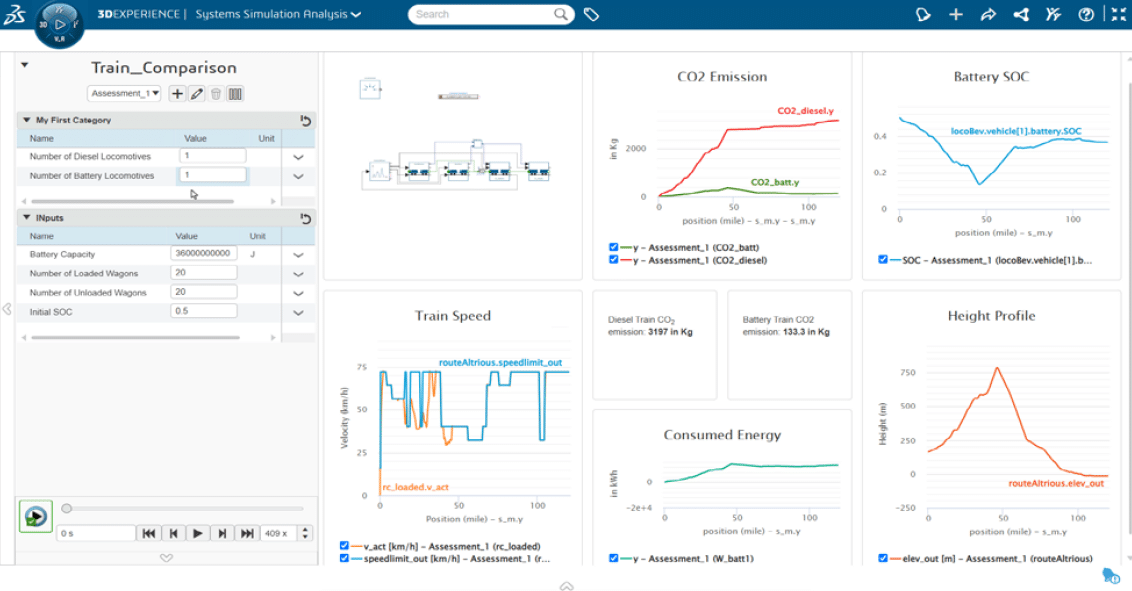Viewport: 1132px width, 591px height.
Task: Click the 3DEXPERIENCE compass icon
Action: (x=60, y=24)
